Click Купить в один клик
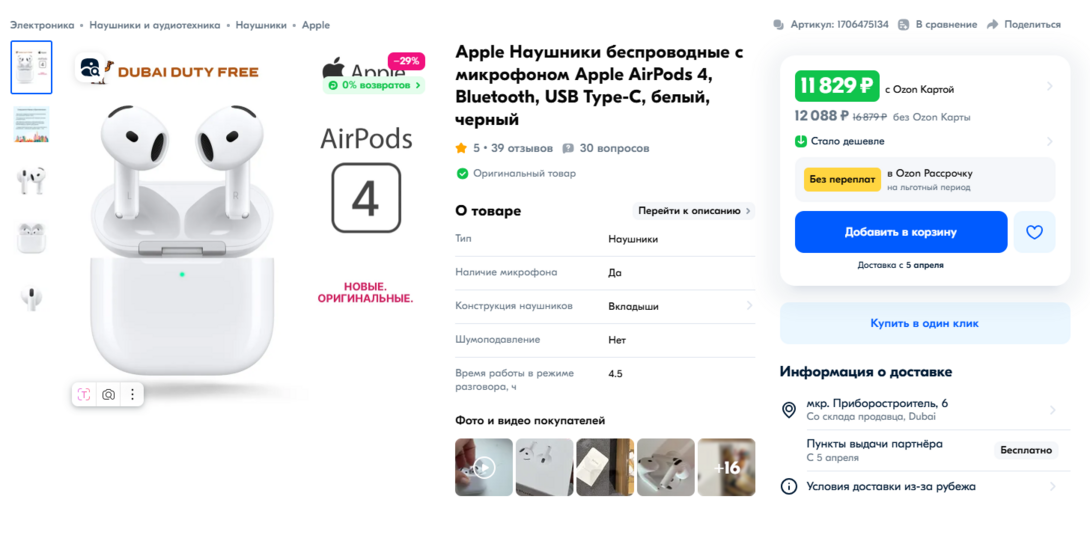The image size is (1090, 535). click(x=925, y=323)
